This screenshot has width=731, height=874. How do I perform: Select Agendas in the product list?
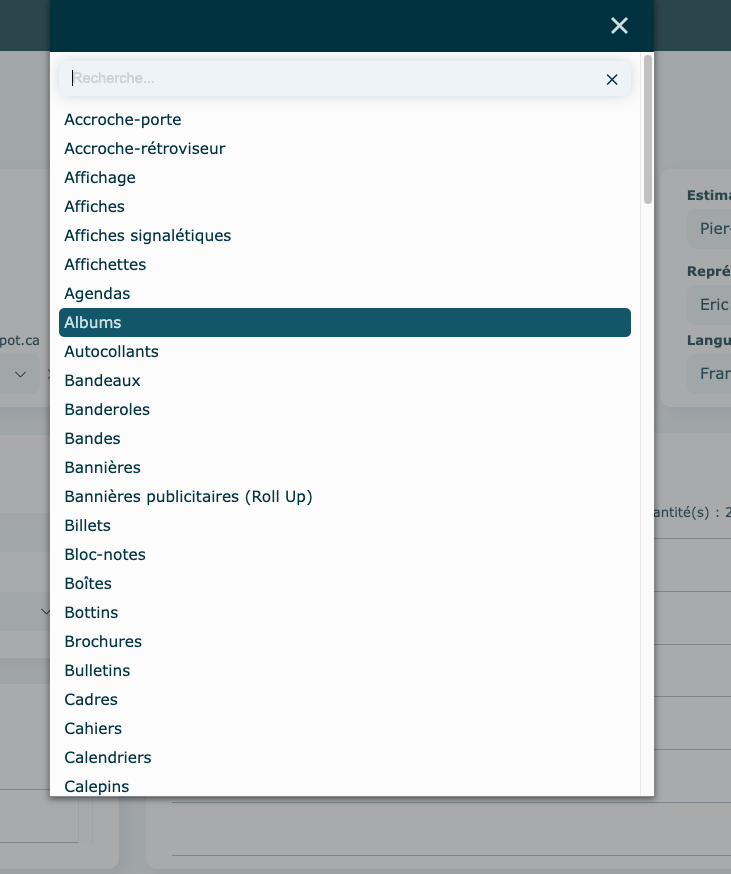(97, 294)
